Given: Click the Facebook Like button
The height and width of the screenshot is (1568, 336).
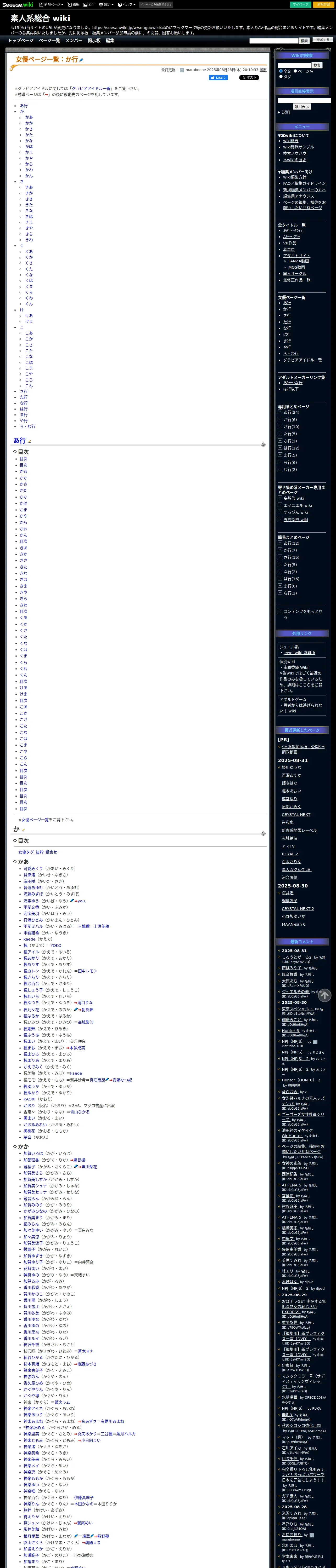Looking at the screenshot, I should pyautogui.click(x=218, y=78).
